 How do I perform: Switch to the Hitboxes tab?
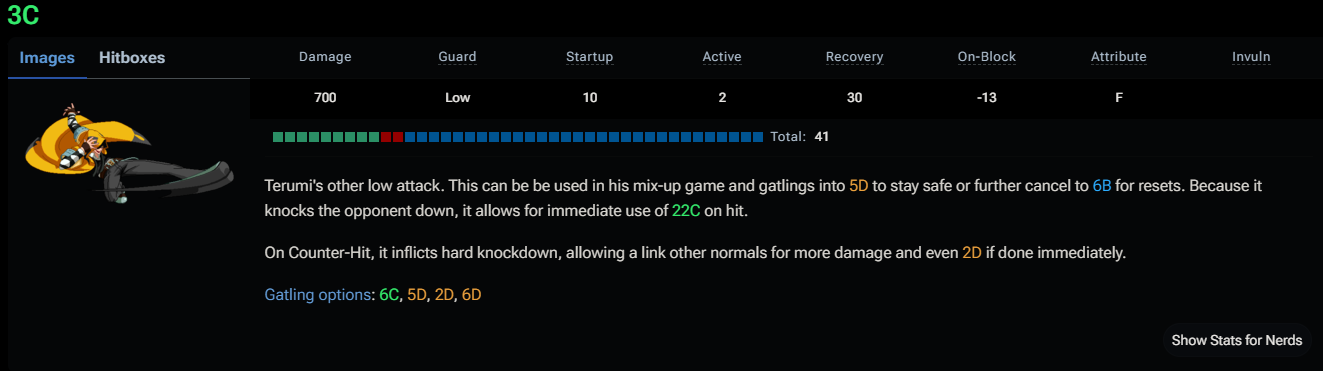[x=132, y=57]
